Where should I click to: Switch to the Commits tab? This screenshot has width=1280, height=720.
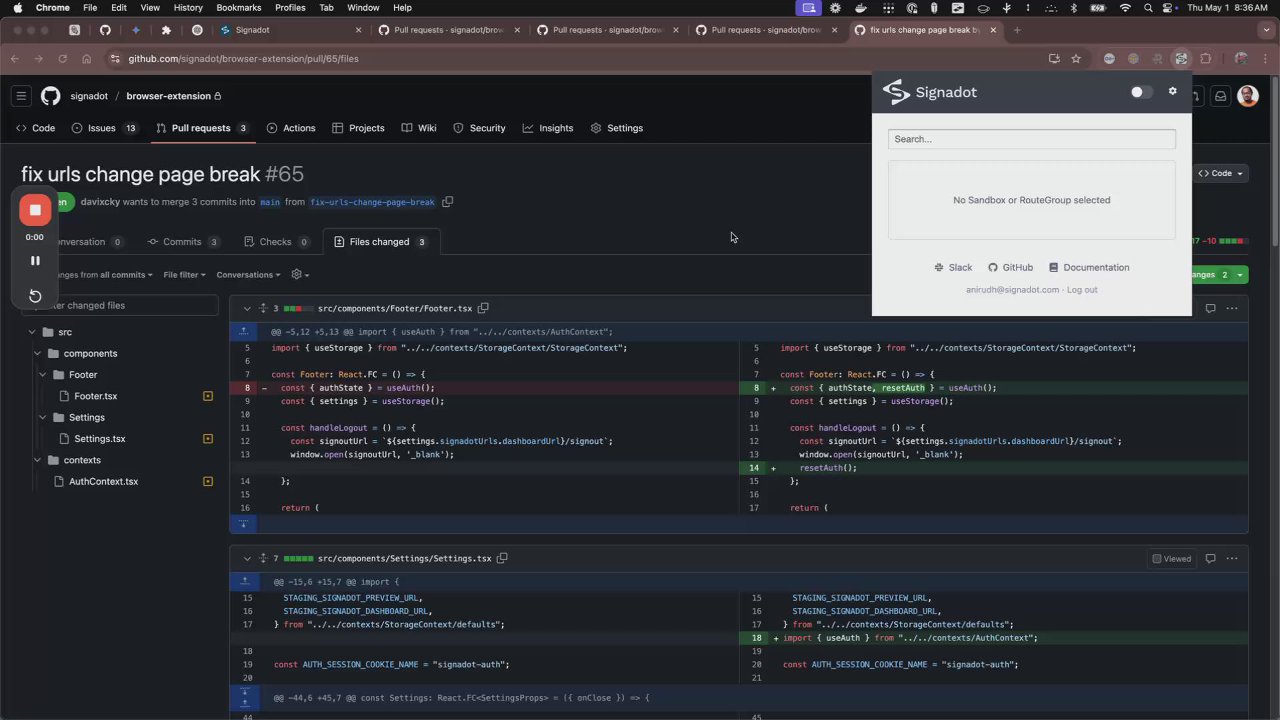click(x=182, y=242)
